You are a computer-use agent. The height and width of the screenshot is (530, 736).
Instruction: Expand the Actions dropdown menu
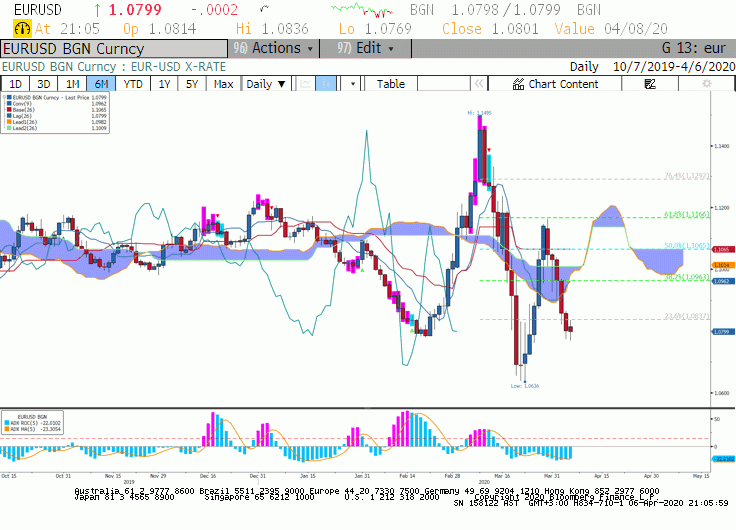(x=273, y=48)
